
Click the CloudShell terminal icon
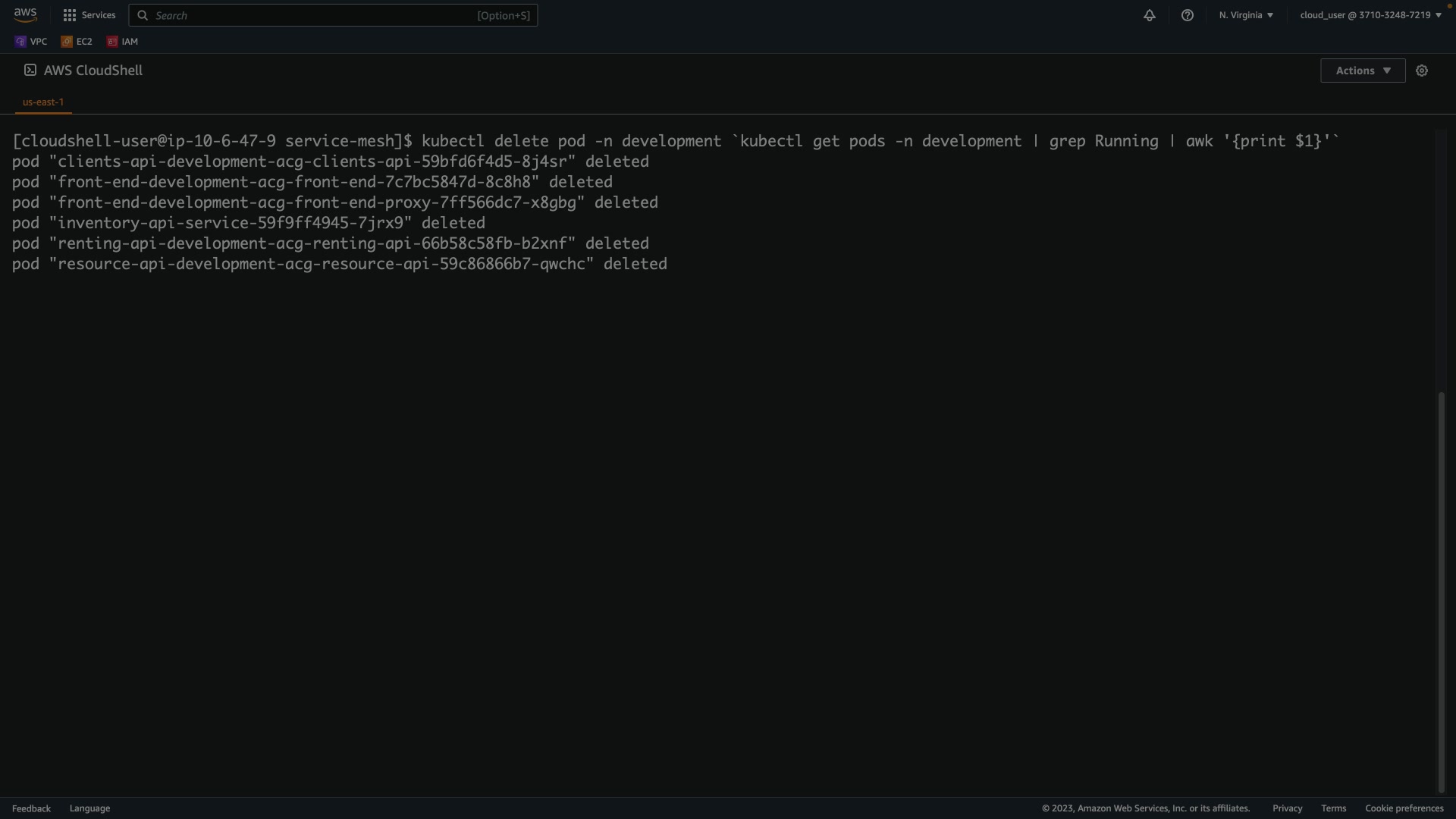(x=30, y=70)
